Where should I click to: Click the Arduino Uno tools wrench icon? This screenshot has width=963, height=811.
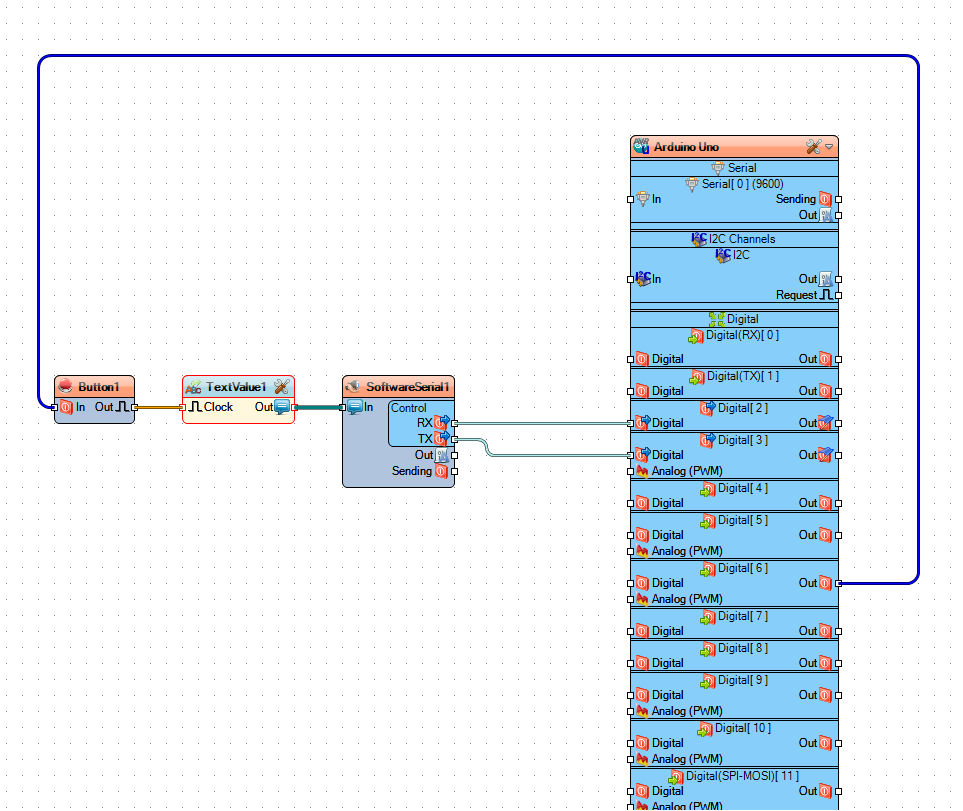(813, 147)
